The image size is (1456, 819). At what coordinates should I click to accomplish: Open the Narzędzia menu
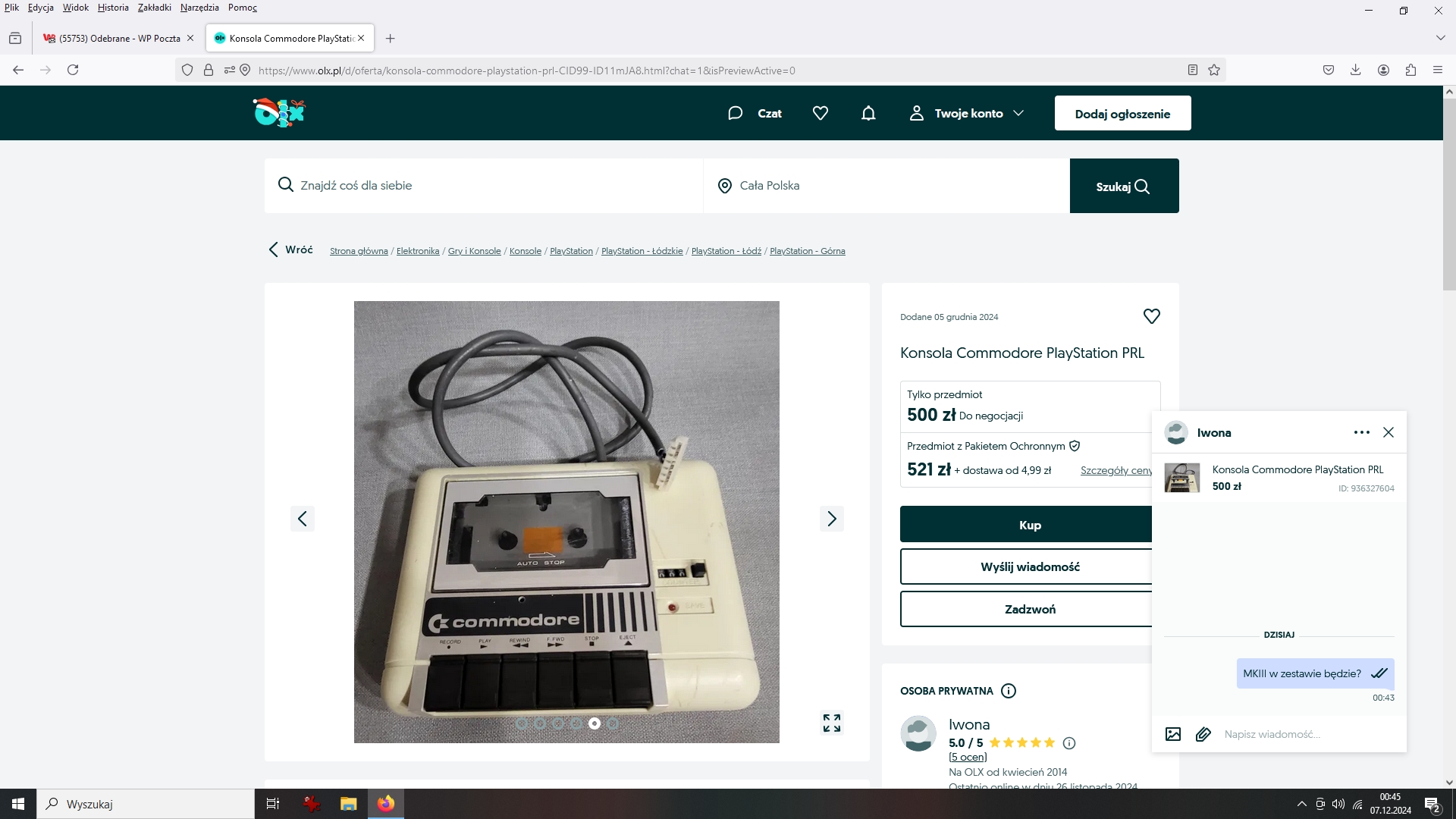pyautogui.click(x=199, y=8)
